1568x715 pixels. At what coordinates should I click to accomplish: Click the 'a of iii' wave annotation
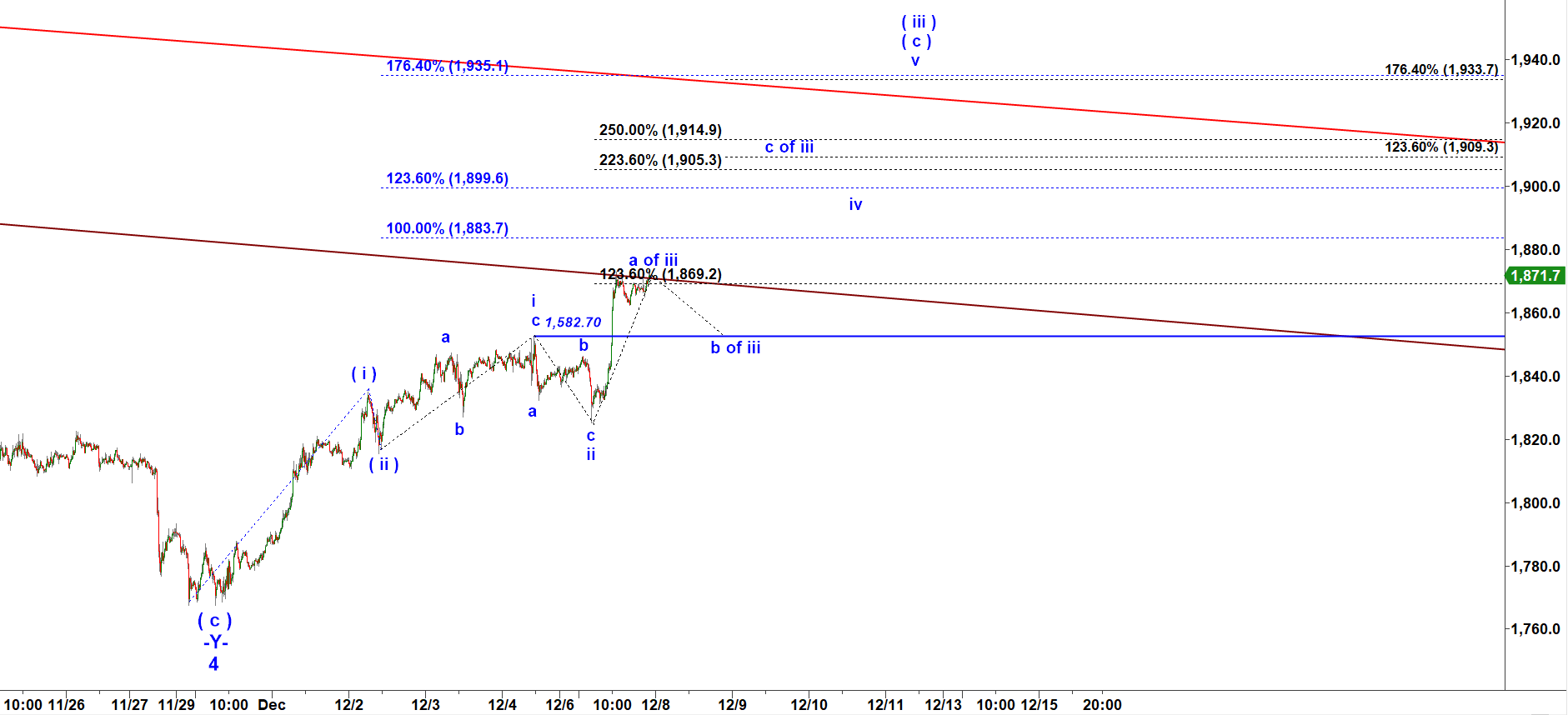(653, 260)
